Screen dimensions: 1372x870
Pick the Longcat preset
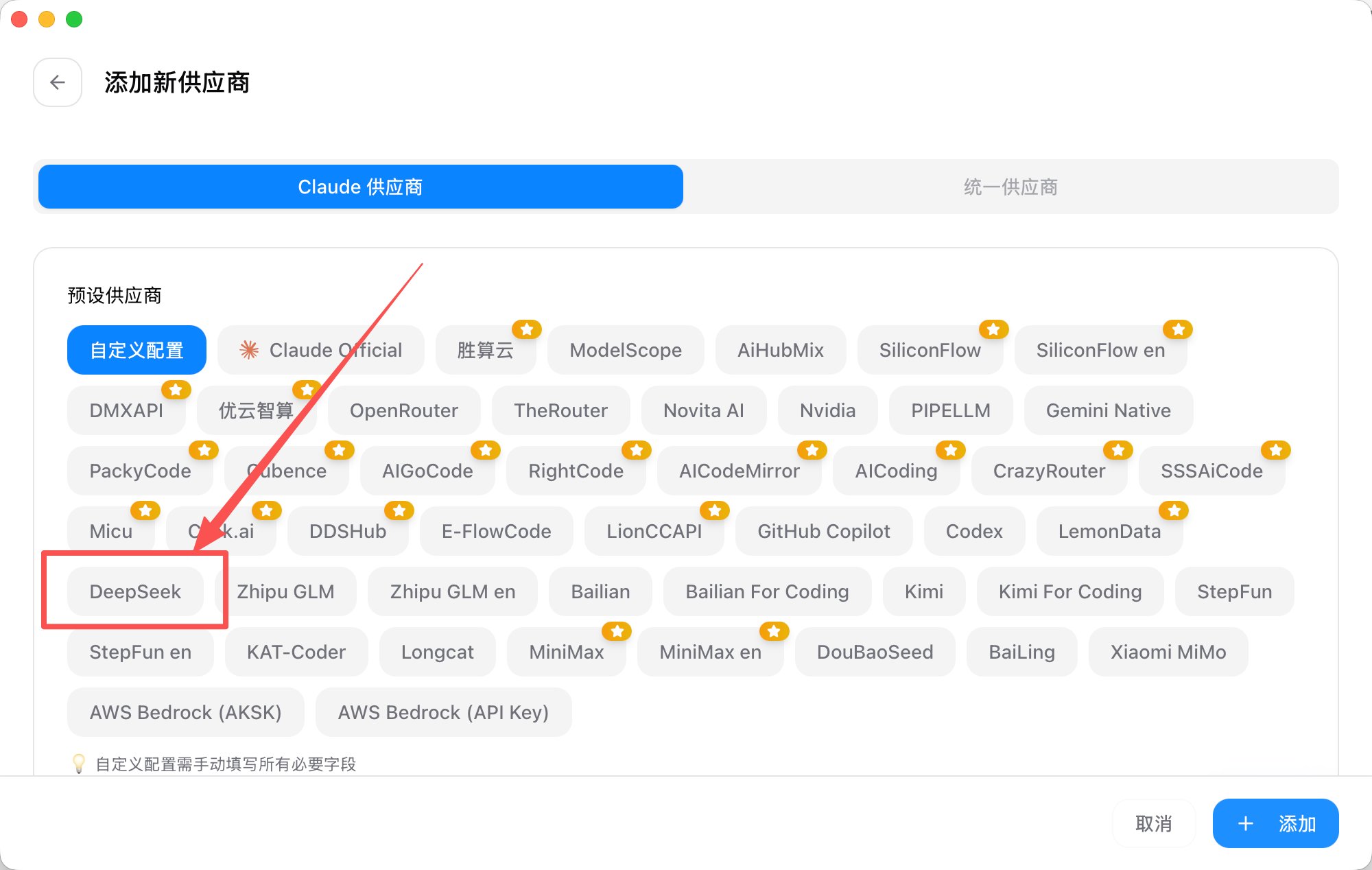click(438, 652)
